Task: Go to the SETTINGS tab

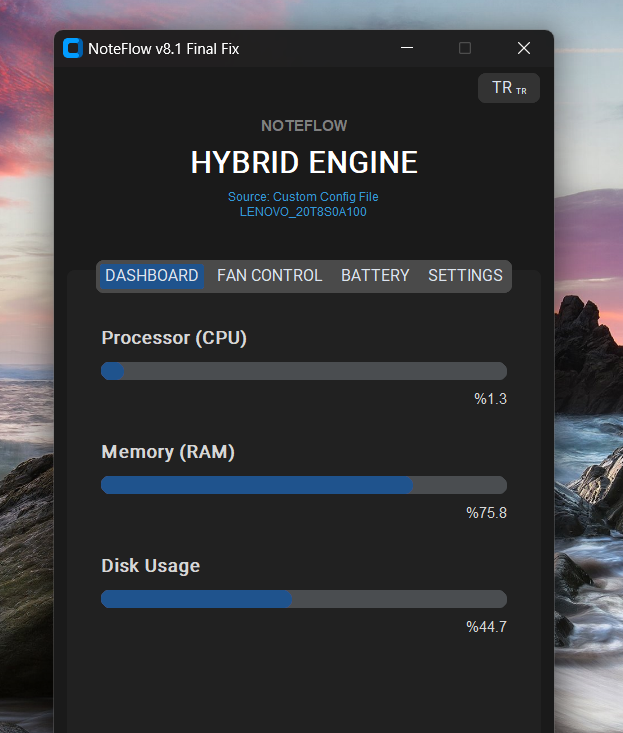Action: coord(465,275)
